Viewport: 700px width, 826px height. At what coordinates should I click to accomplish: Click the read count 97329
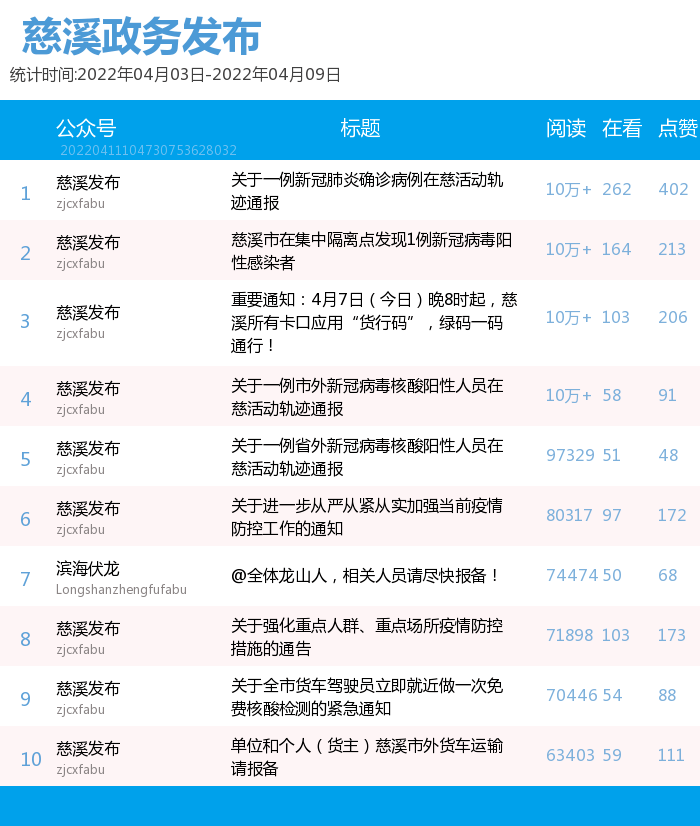coord(570,455)
